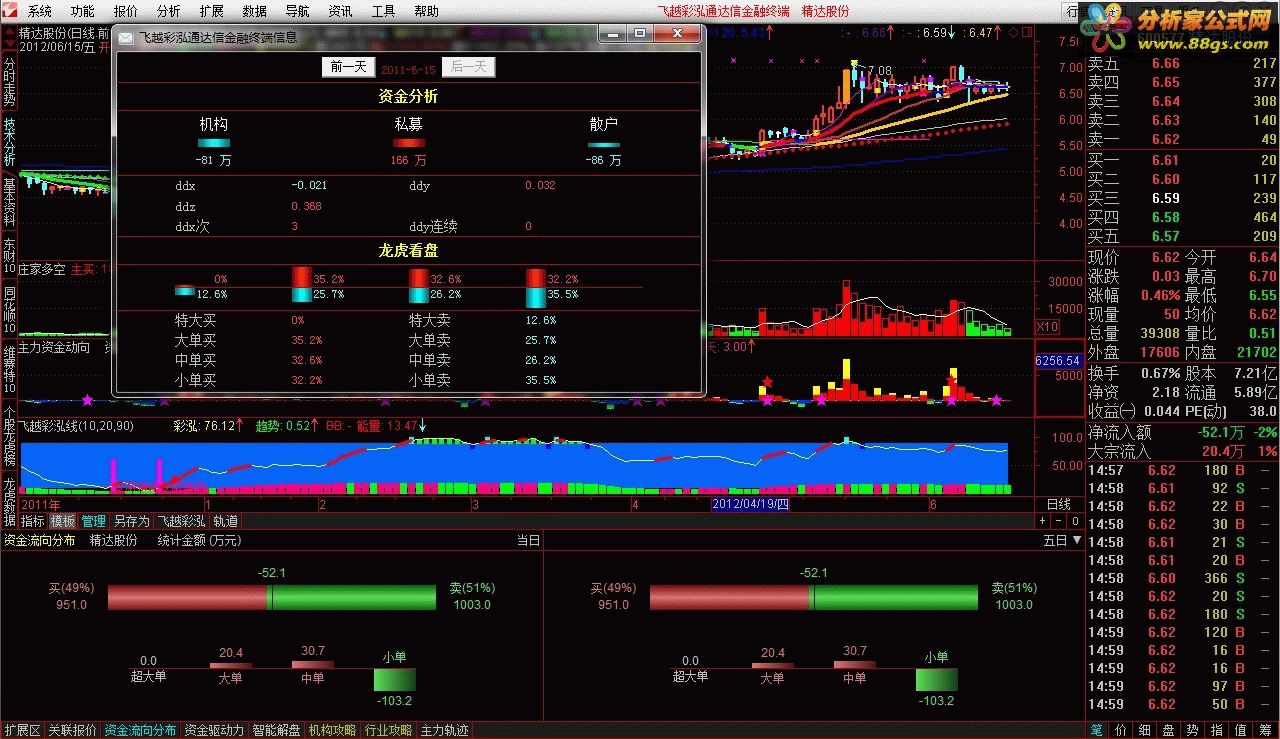The image size is (1280, 739).
Task: Click the 买一 price 6.61 row
Action: pos(1183,160)
